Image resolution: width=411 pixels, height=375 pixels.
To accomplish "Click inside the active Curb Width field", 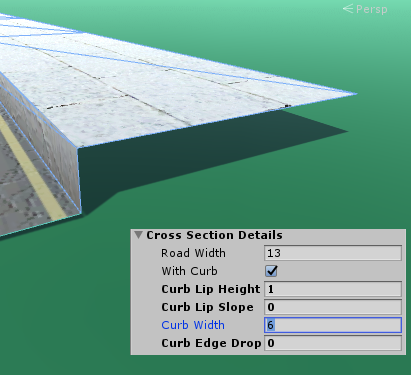I will [x=333, y=325].
